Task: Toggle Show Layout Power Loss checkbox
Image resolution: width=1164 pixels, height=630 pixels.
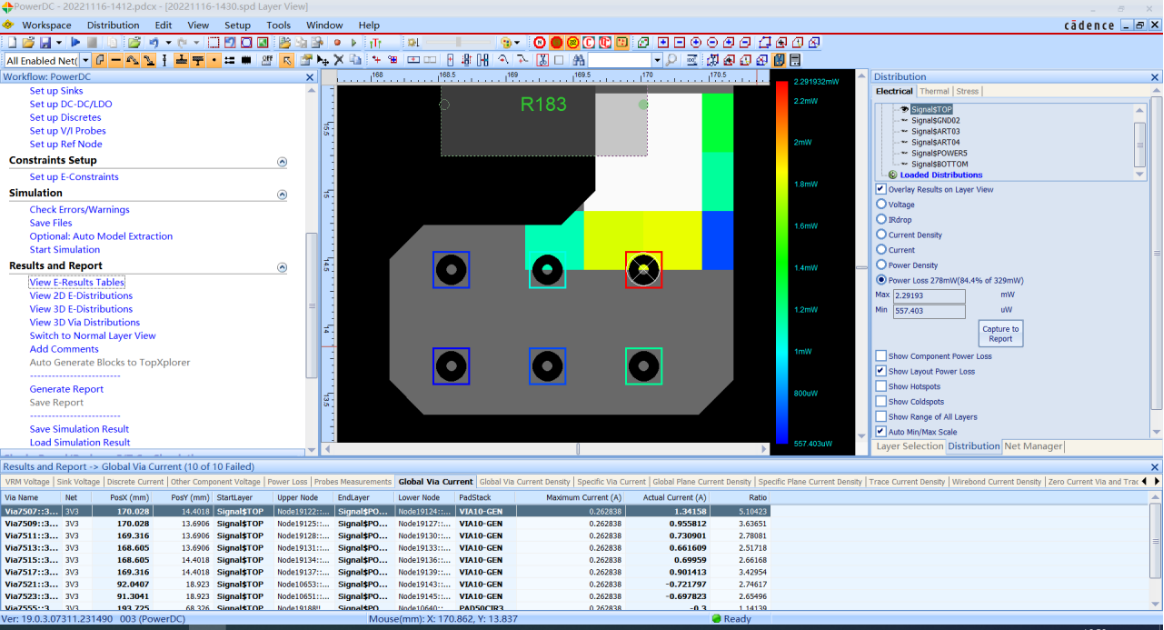Action: (x=880, y=371)
